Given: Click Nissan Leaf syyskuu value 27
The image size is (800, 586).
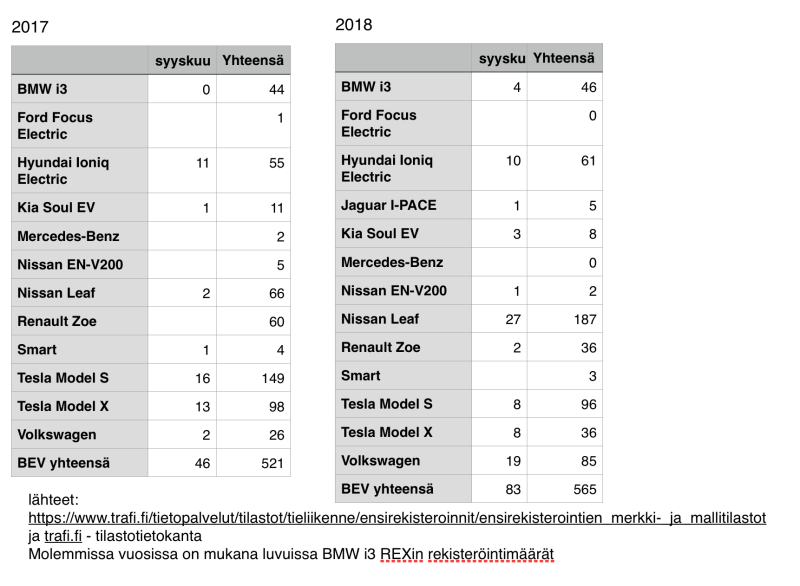Looking at the screenshot, I should (x=501, y=319).
